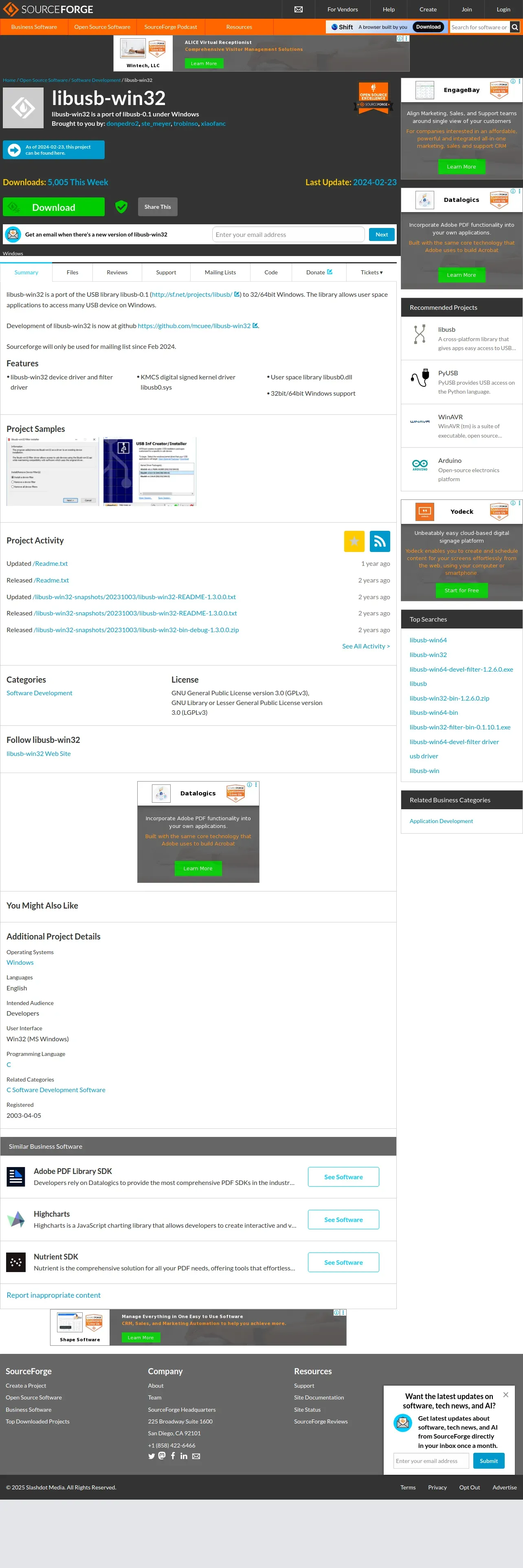Open the mail envelope icon in header
Viewport: 523px width, 1568px height.
click(x=298, y=9)
